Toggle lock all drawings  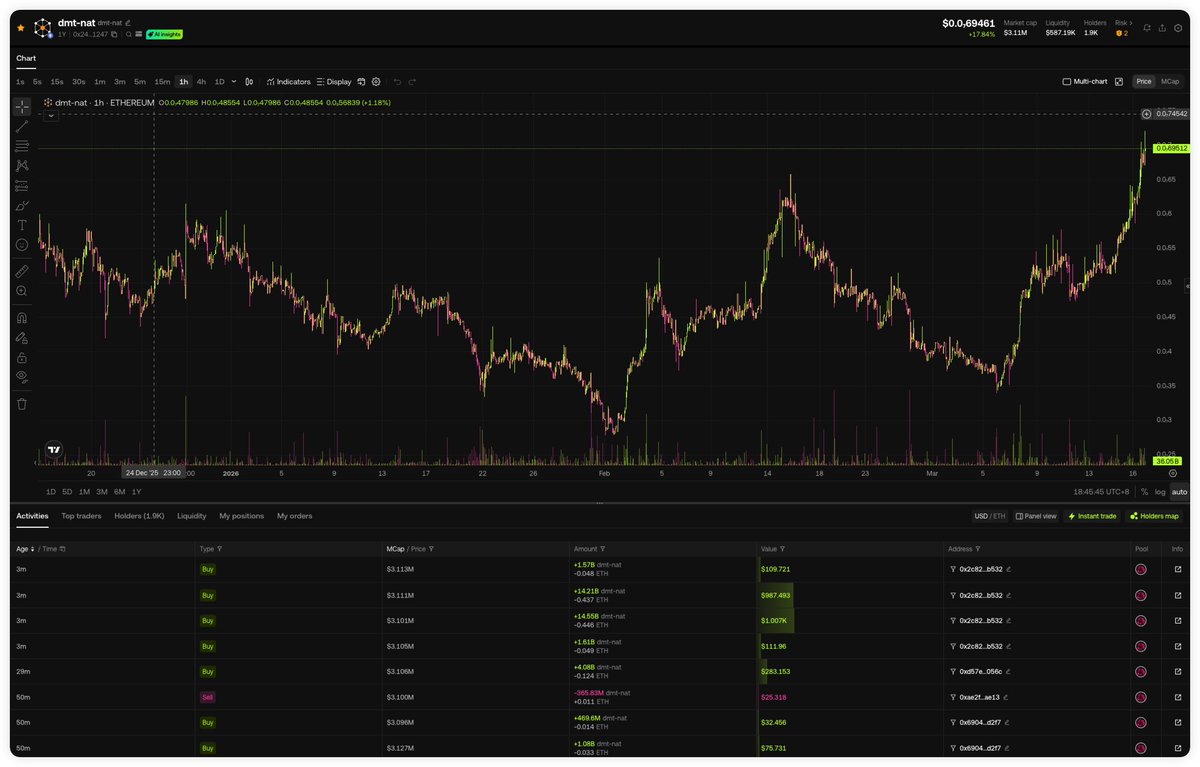pyautogui.click(x=22, y=357)
